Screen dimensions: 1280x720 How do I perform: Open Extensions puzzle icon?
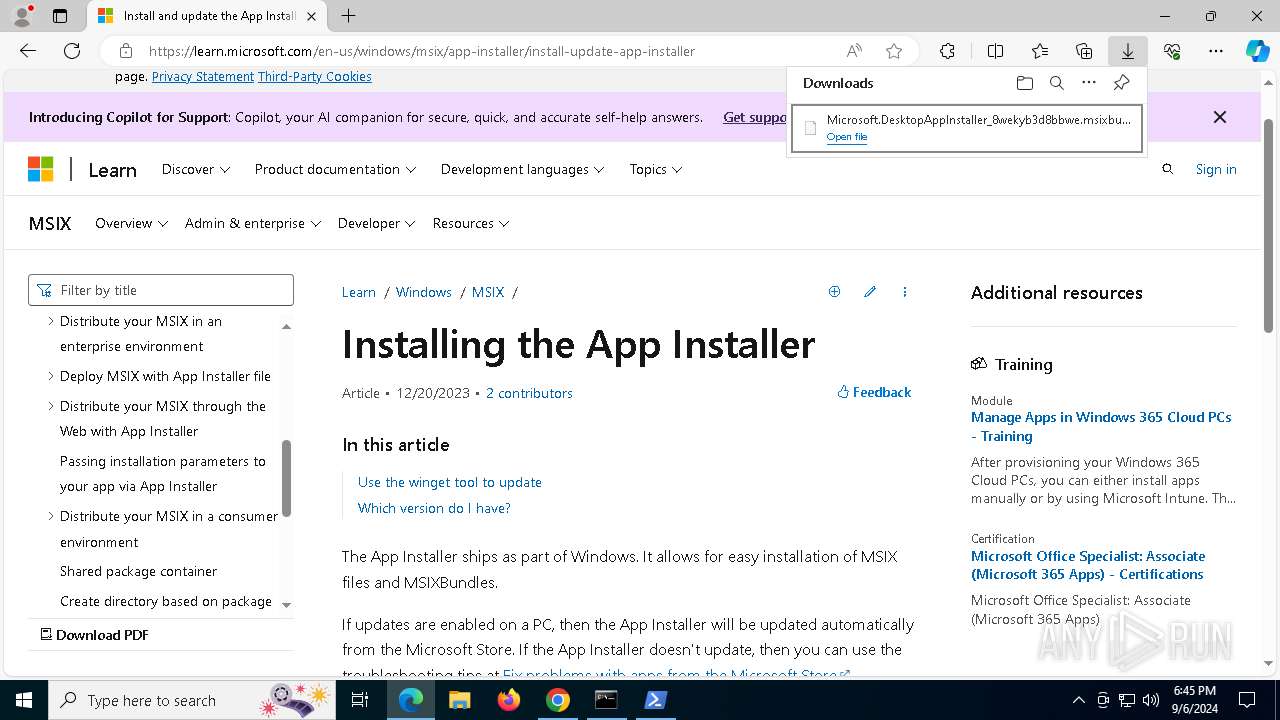click(947, 51)
